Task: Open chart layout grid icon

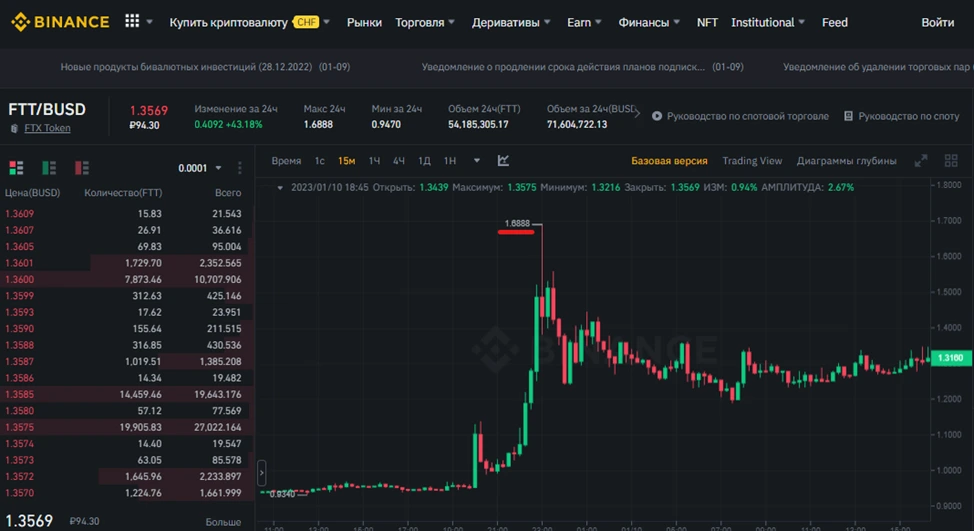Action: point(950,161)
